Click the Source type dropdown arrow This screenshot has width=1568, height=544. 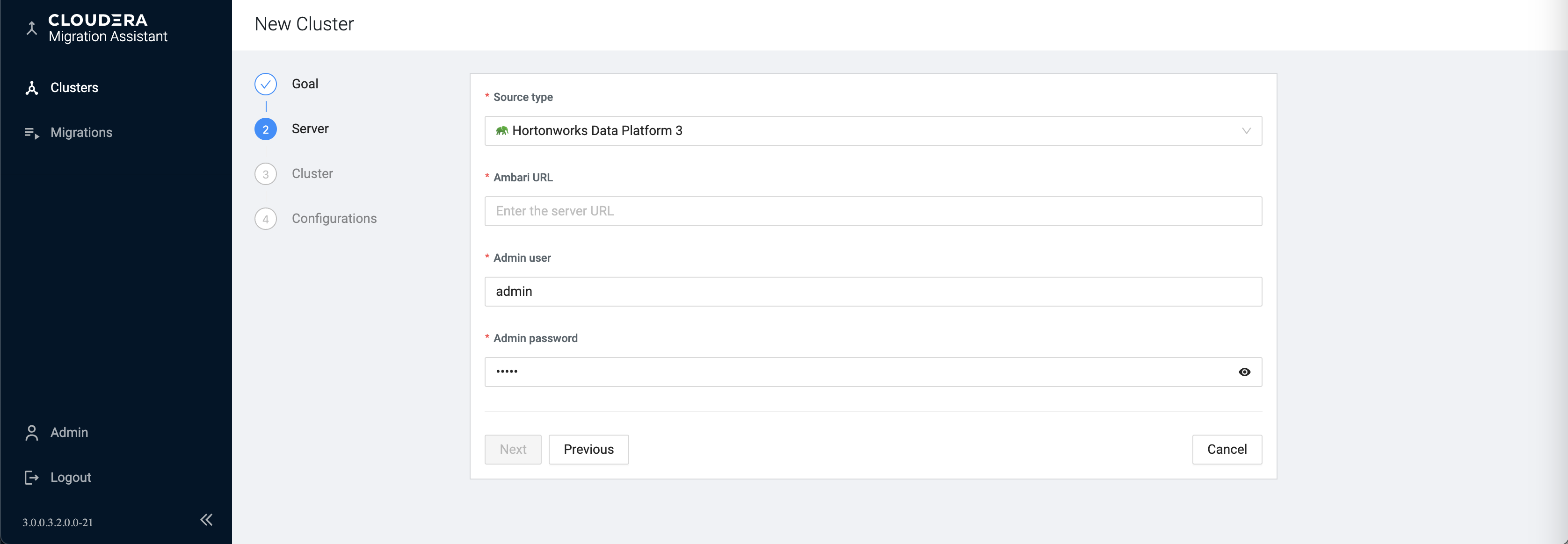(x=1246, y=131)
